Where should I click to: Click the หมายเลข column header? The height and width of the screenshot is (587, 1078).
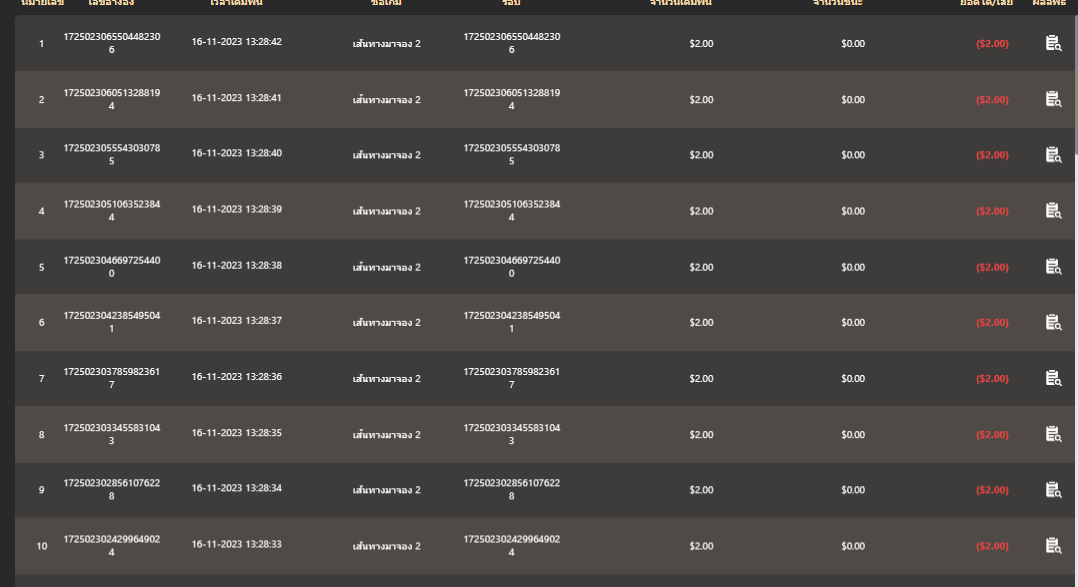40,4
